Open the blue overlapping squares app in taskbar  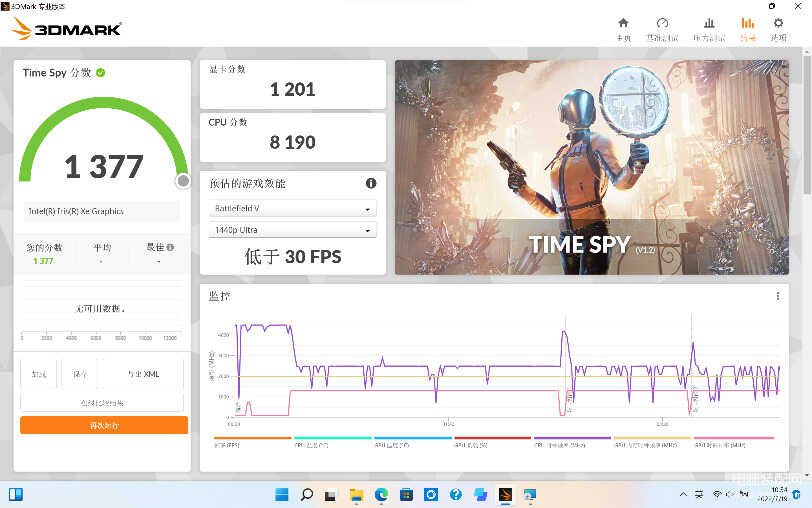481,495
